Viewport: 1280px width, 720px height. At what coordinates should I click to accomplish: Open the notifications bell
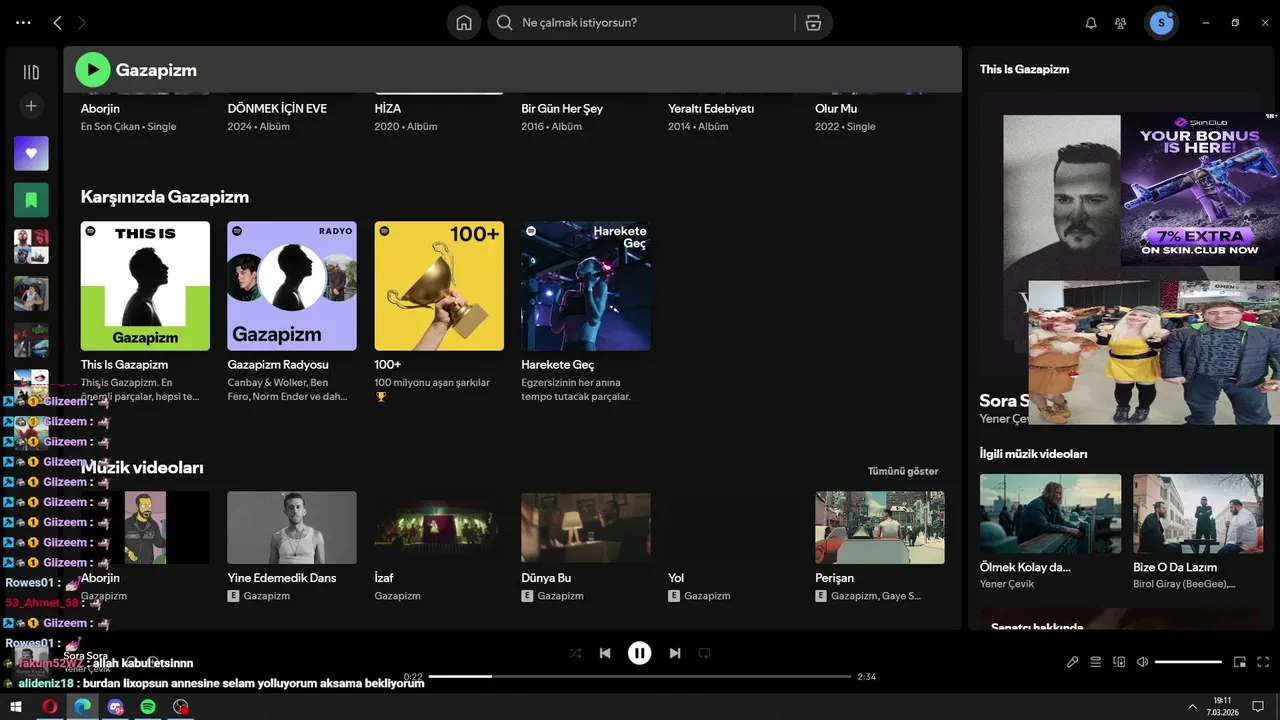pyautogui.click(x=1091, y=22)
